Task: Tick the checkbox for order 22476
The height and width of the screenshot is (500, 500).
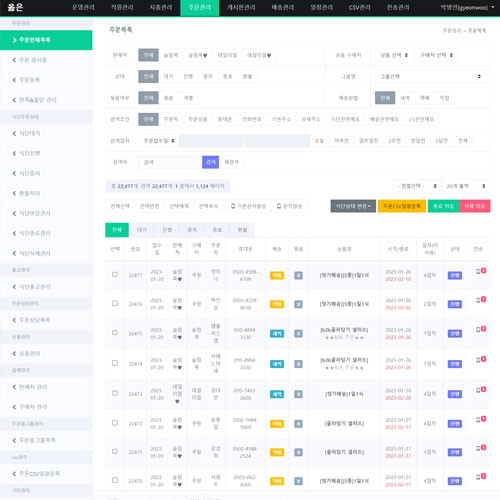Action: click(115, 303)
